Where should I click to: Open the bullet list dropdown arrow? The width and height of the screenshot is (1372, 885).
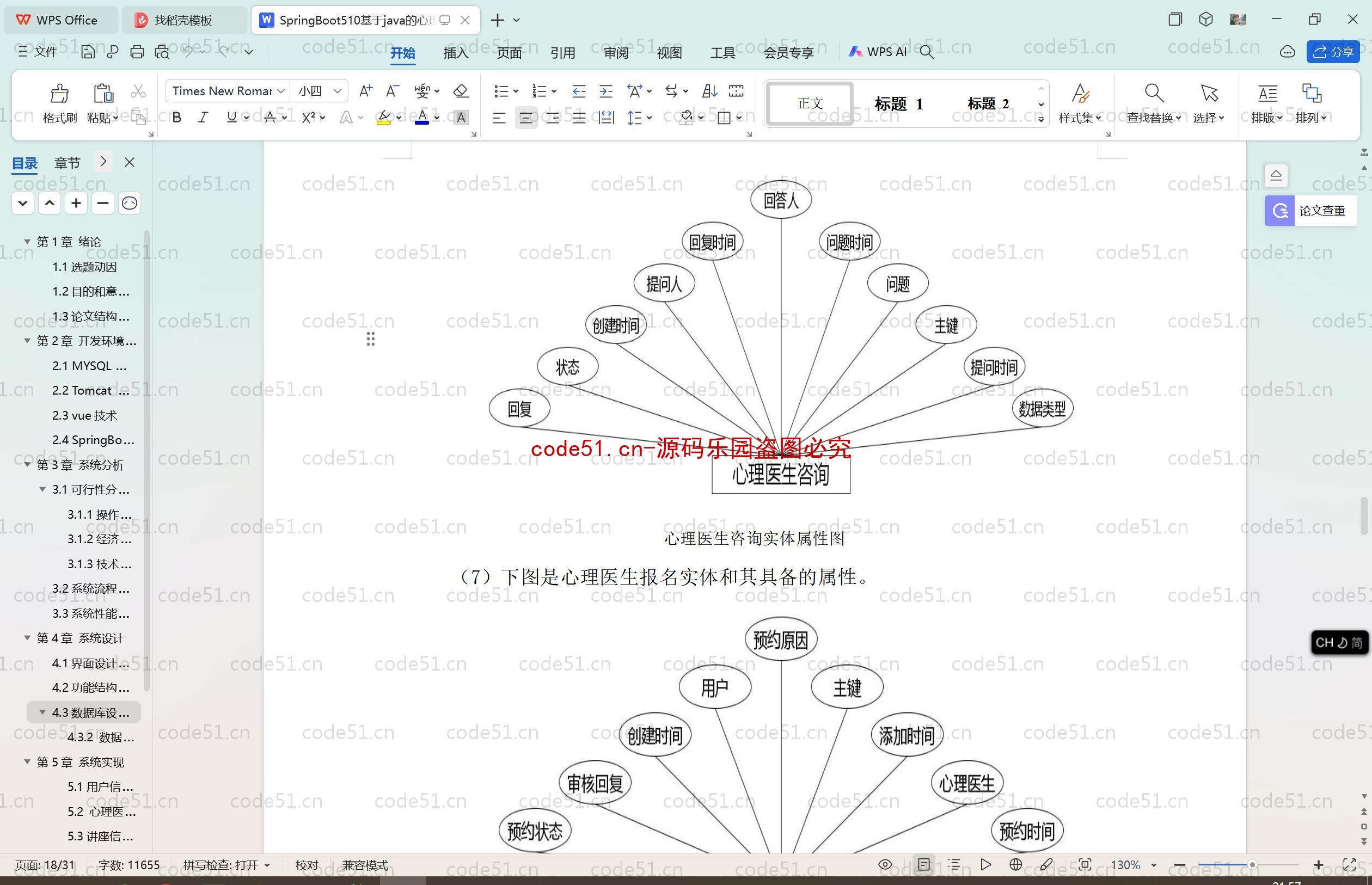516,91
